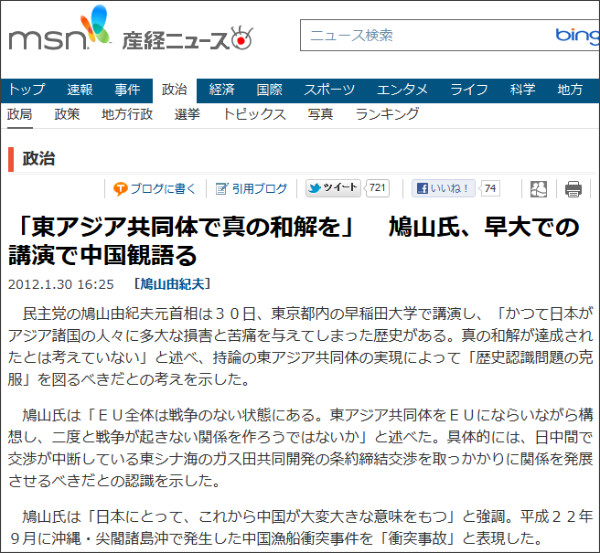Click the Facebook いいね！ button
This screenshot has width=600, height=553.
click(443, 188)
